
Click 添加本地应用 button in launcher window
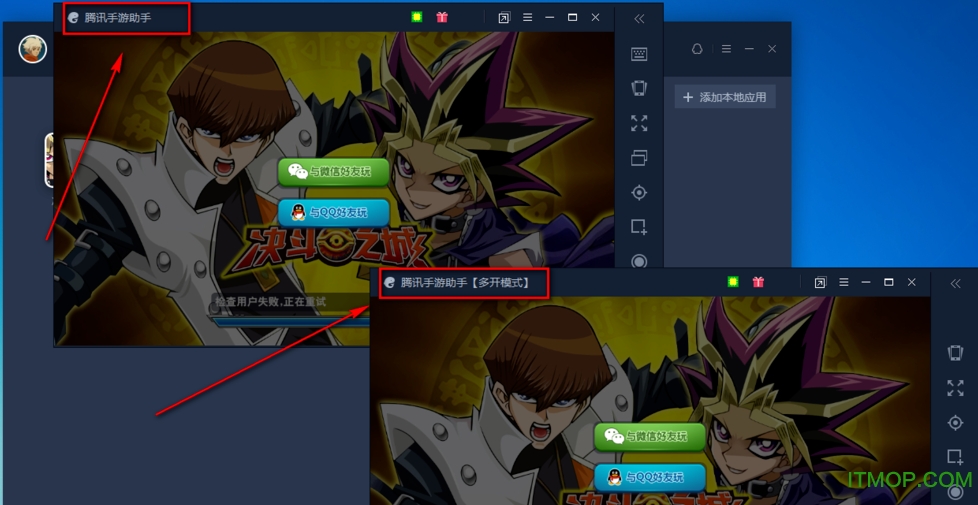725,97
